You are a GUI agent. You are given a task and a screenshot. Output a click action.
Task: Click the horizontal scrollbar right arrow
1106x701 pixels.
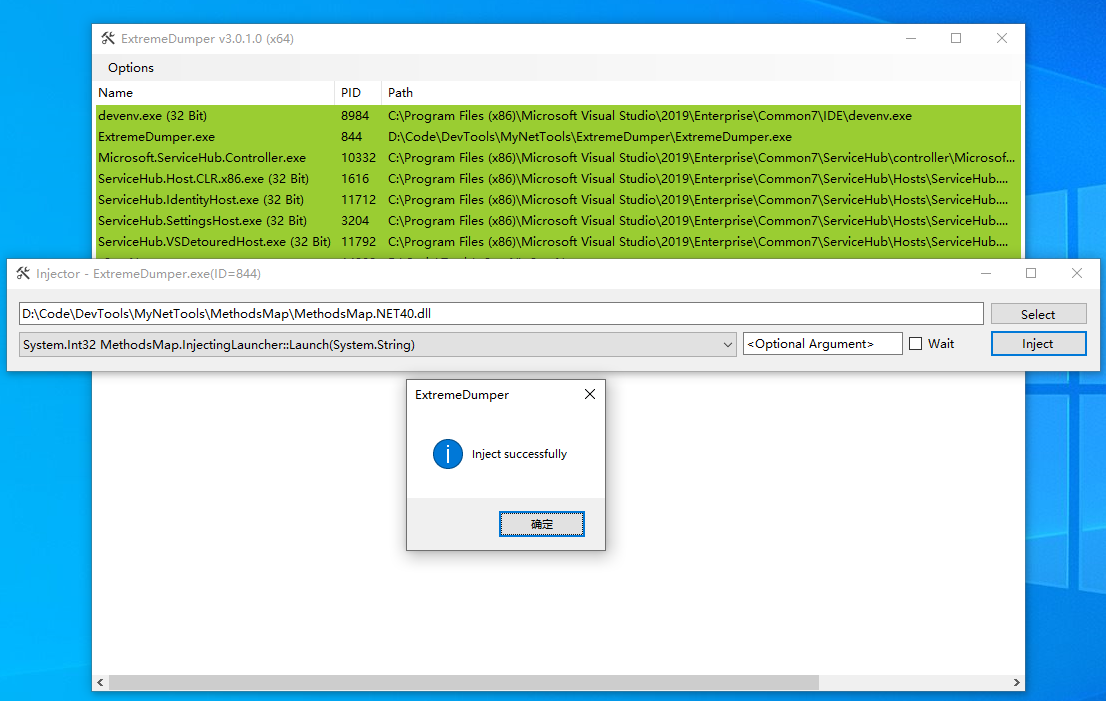pyautogui.click(x=1016, y=682)
